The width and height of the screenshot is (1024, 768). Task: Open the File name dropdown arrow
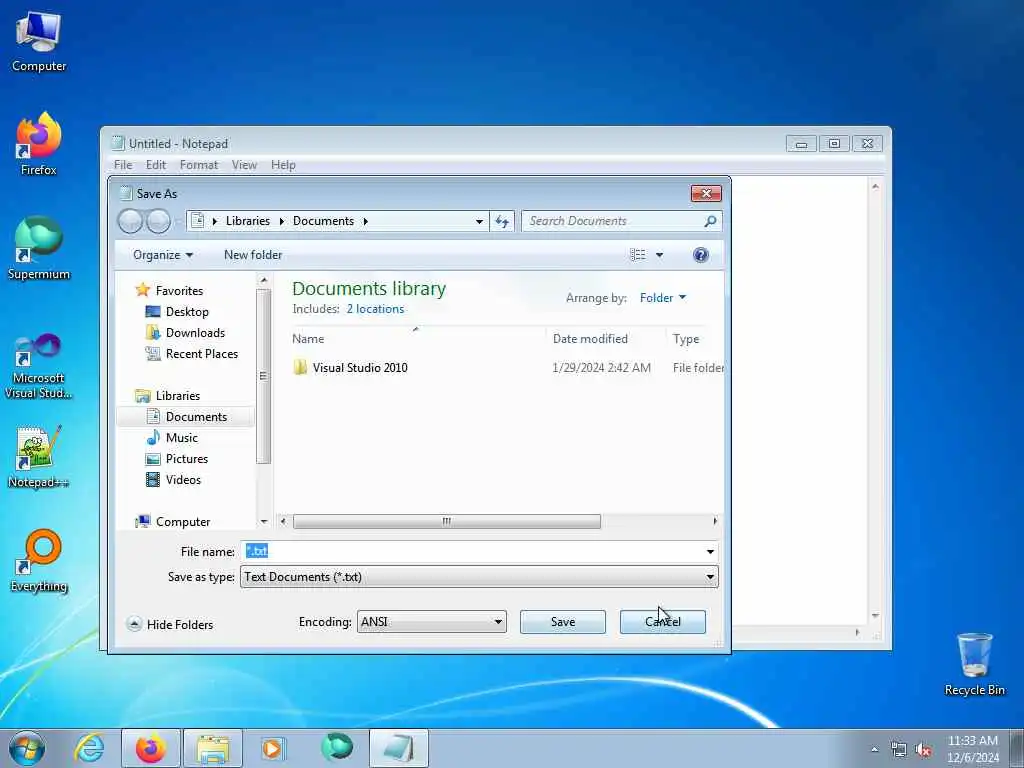point(710,552)
